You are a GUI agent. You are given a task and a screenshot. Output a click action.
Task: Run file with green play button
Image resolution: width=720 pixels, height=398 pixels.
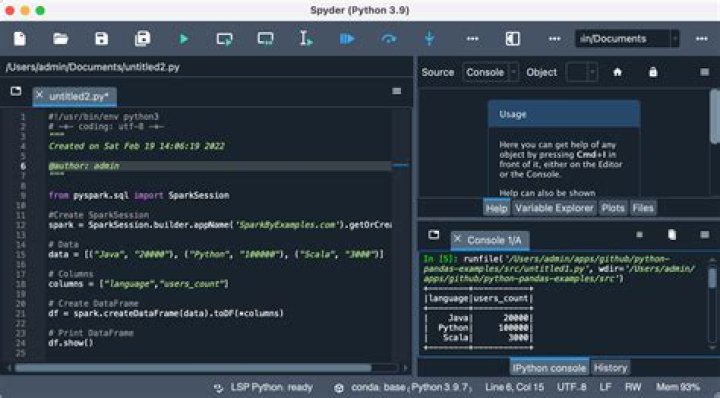184,39
